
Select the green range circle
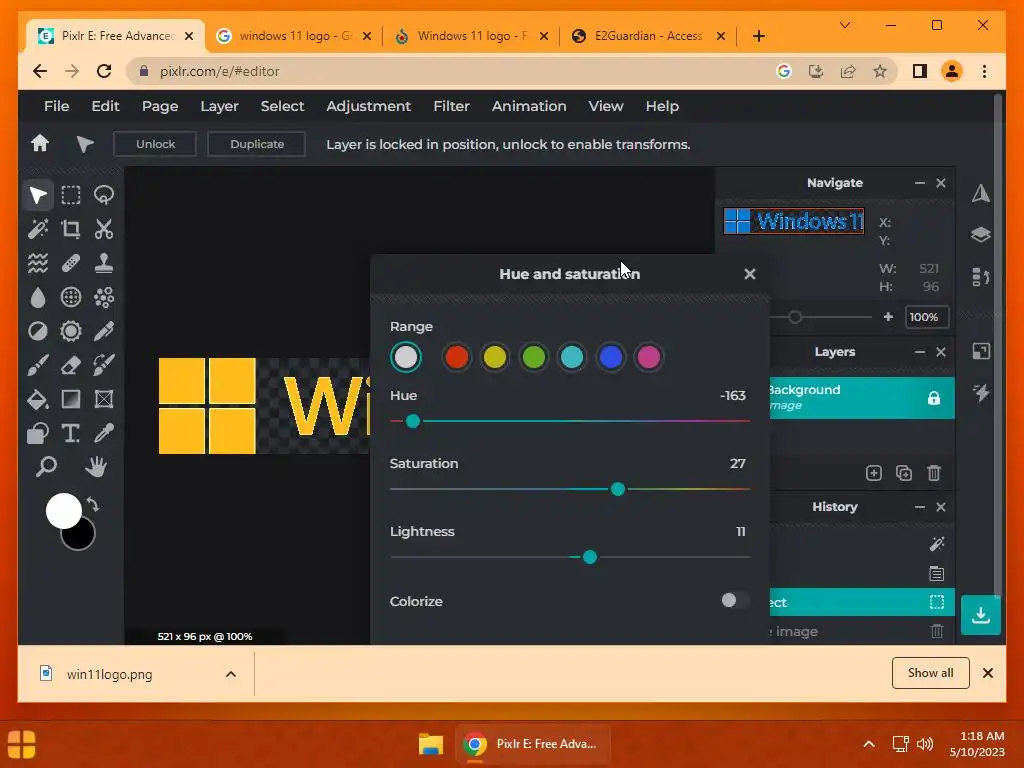click(534, 357)
